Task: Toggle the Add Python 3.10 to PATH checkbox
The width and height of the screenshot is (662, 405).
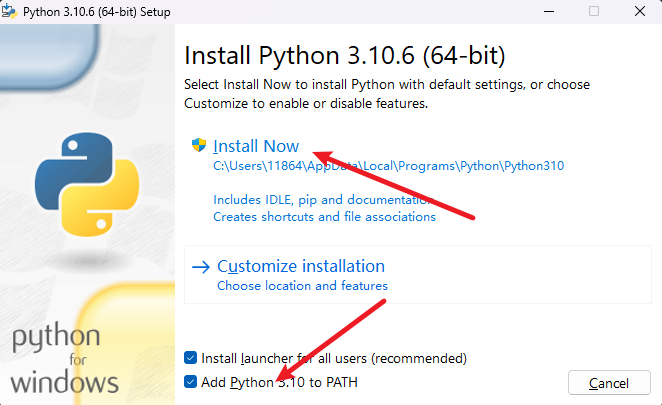Action: pos(190,382)
